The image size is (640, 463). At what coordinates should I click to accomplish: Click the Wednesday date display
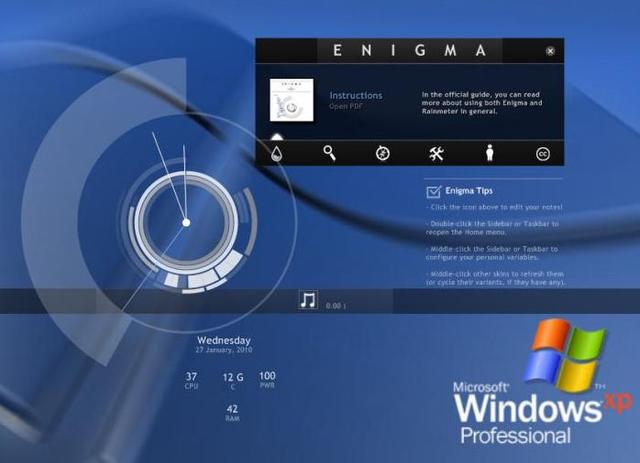coord(223,341)
